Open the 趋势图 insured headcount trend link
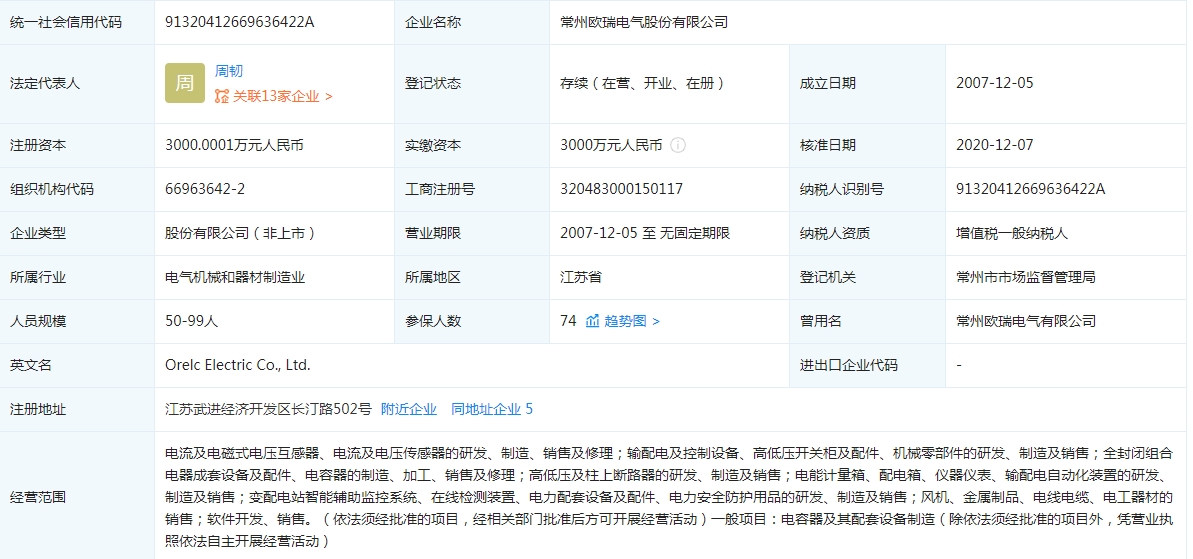This screenshot has width=1193, height=559. click(x=625, y=321)
